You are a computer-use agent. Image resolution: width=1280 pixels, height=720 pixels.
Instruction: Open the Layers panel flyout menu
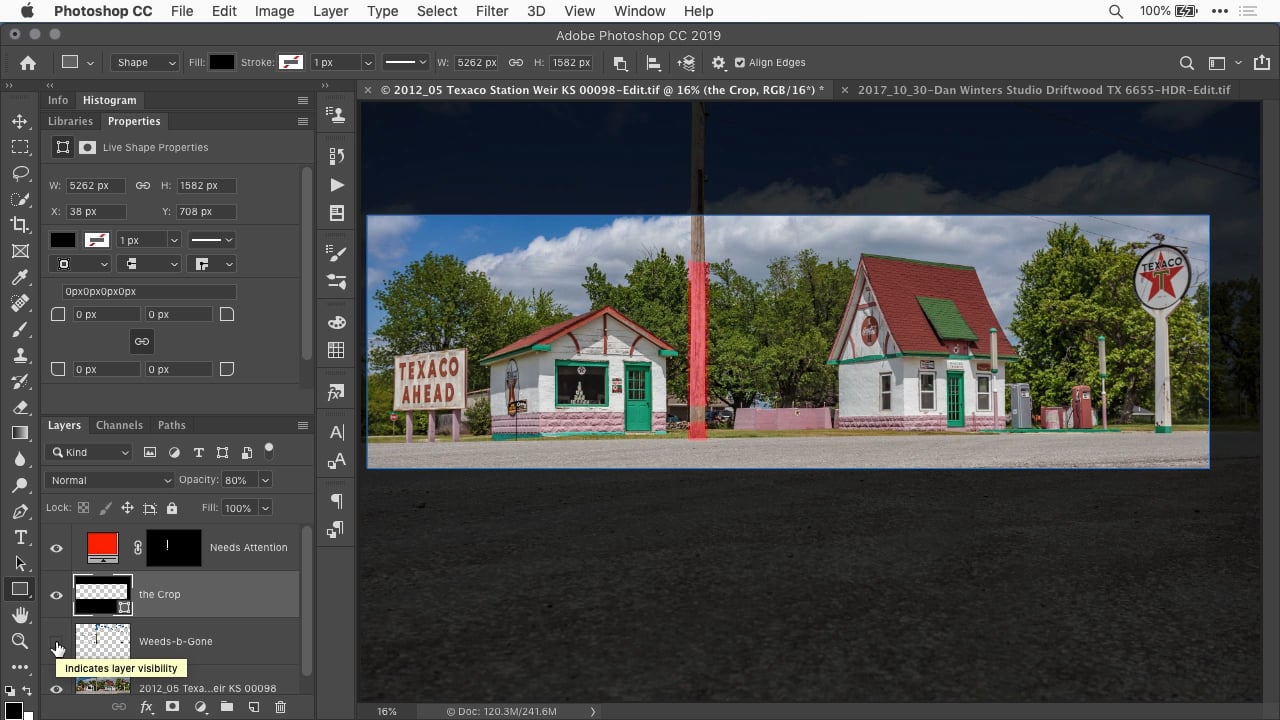point(302,425)
